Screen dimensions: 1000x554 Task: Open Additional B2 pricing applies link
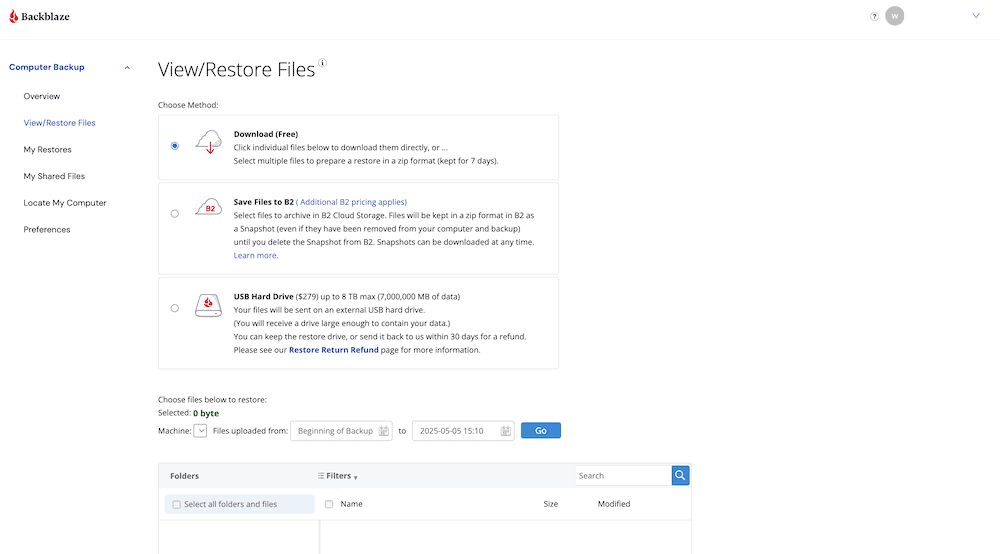click(351, 202)
